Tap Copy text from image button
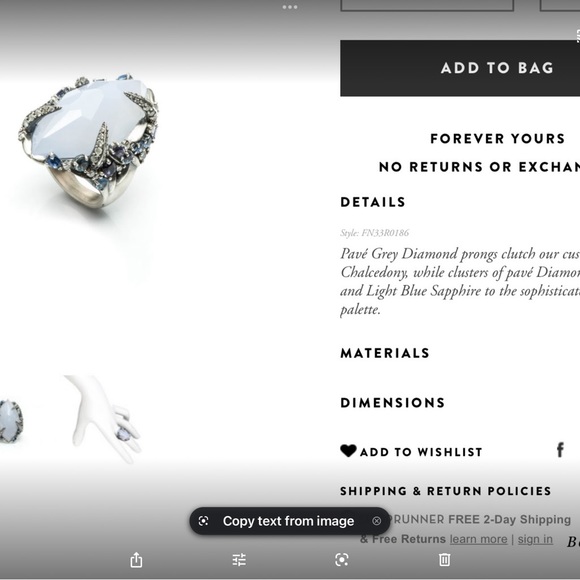 288,521
